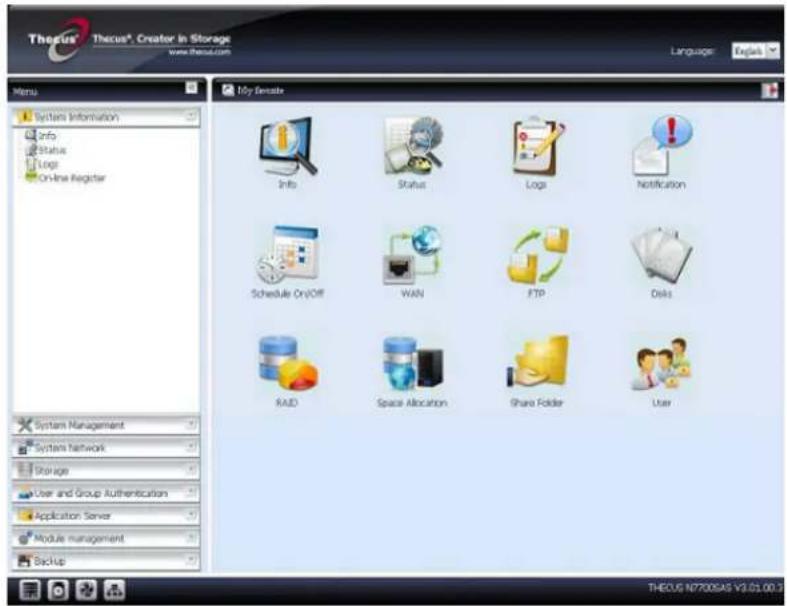Click the fan status icon in bottom bar
Screen dimensions: 787x606
coord(86,590)
